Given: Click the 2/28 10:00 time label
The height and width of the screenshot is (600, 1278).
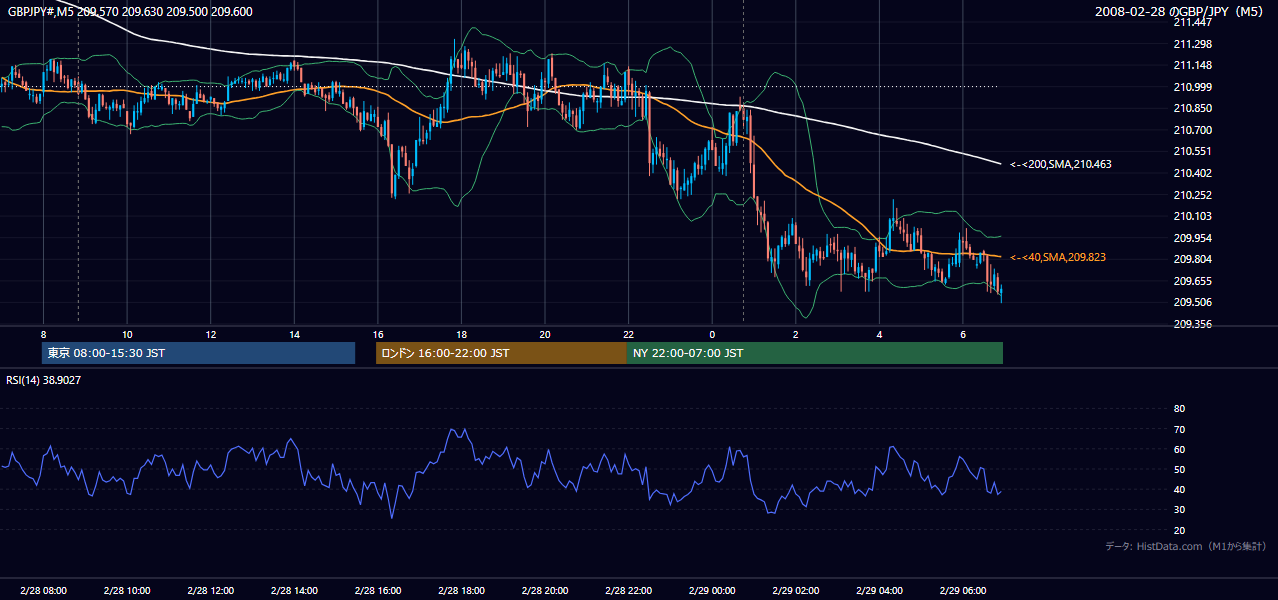Looking at the screenshot, I should click(127, 591).
